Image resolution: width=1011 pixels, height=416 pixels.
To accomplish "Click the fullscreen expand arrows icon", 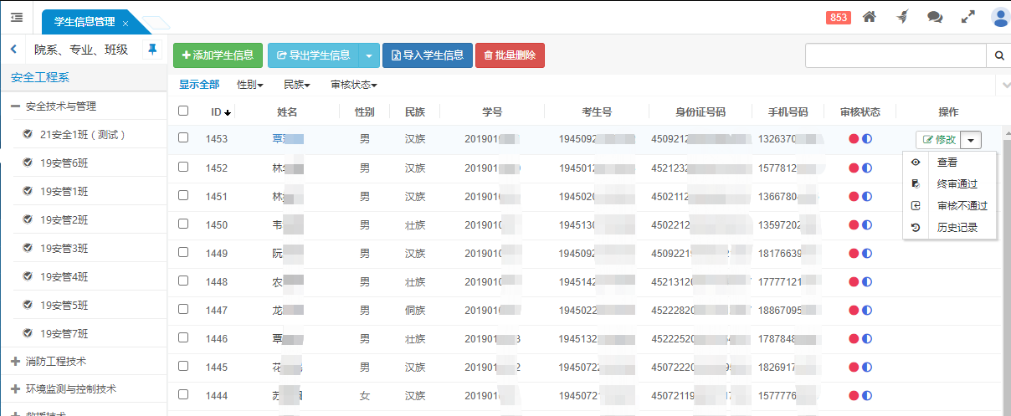I will click(967, 17).
